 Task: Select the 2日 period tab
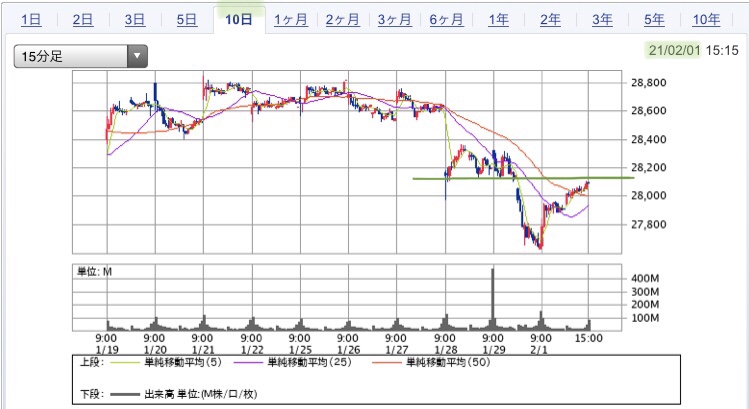pyautogui.click(x=83, y=20)
